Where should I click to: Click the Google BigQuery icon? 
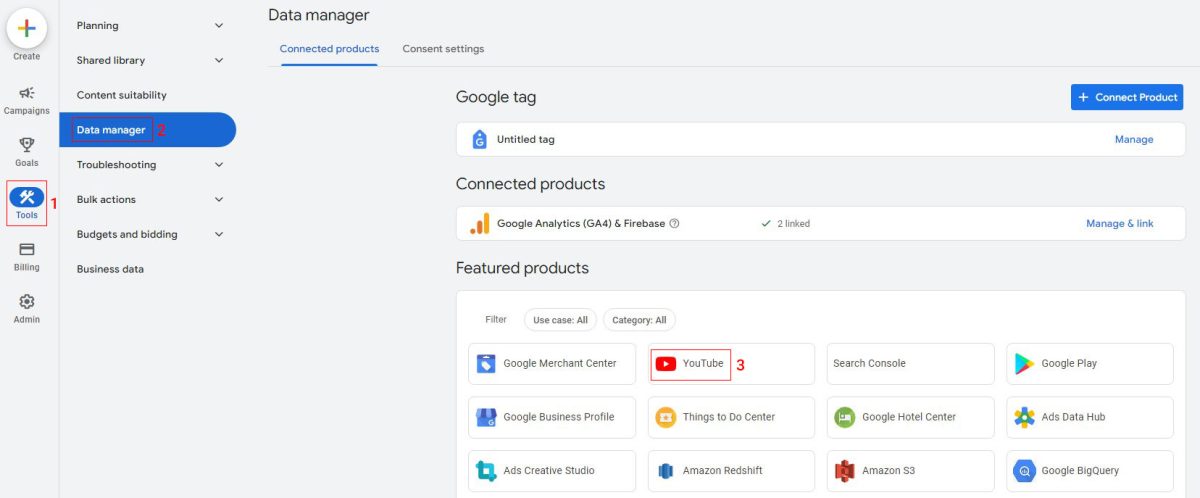point(1024,471)
